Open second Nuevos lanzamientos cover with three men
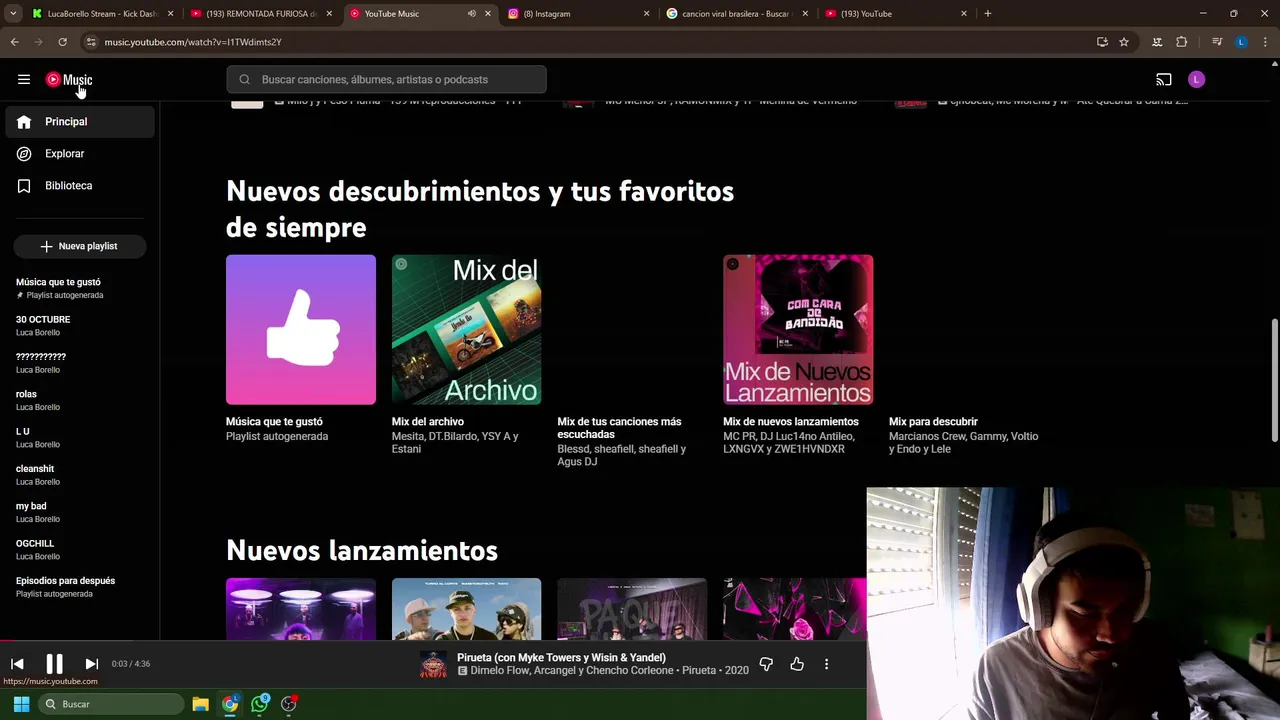 tap(467, 609)
